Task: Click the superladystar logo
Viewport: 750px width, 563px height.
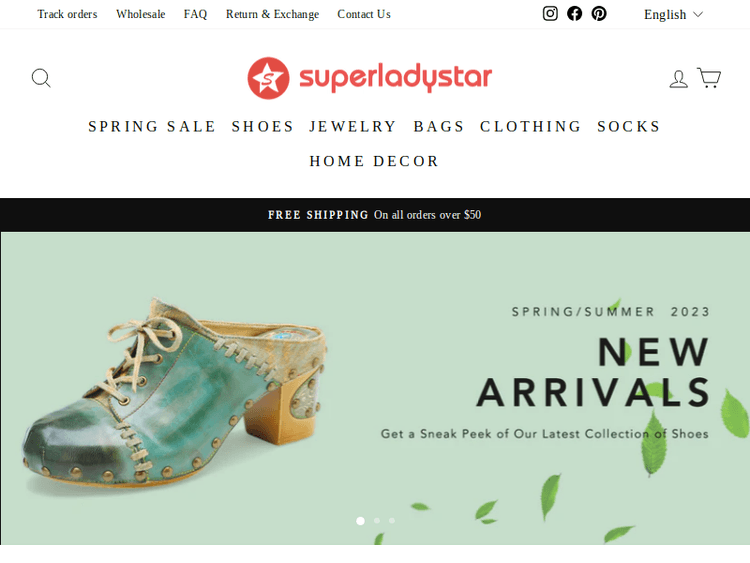Action: (x=370, y=78)
